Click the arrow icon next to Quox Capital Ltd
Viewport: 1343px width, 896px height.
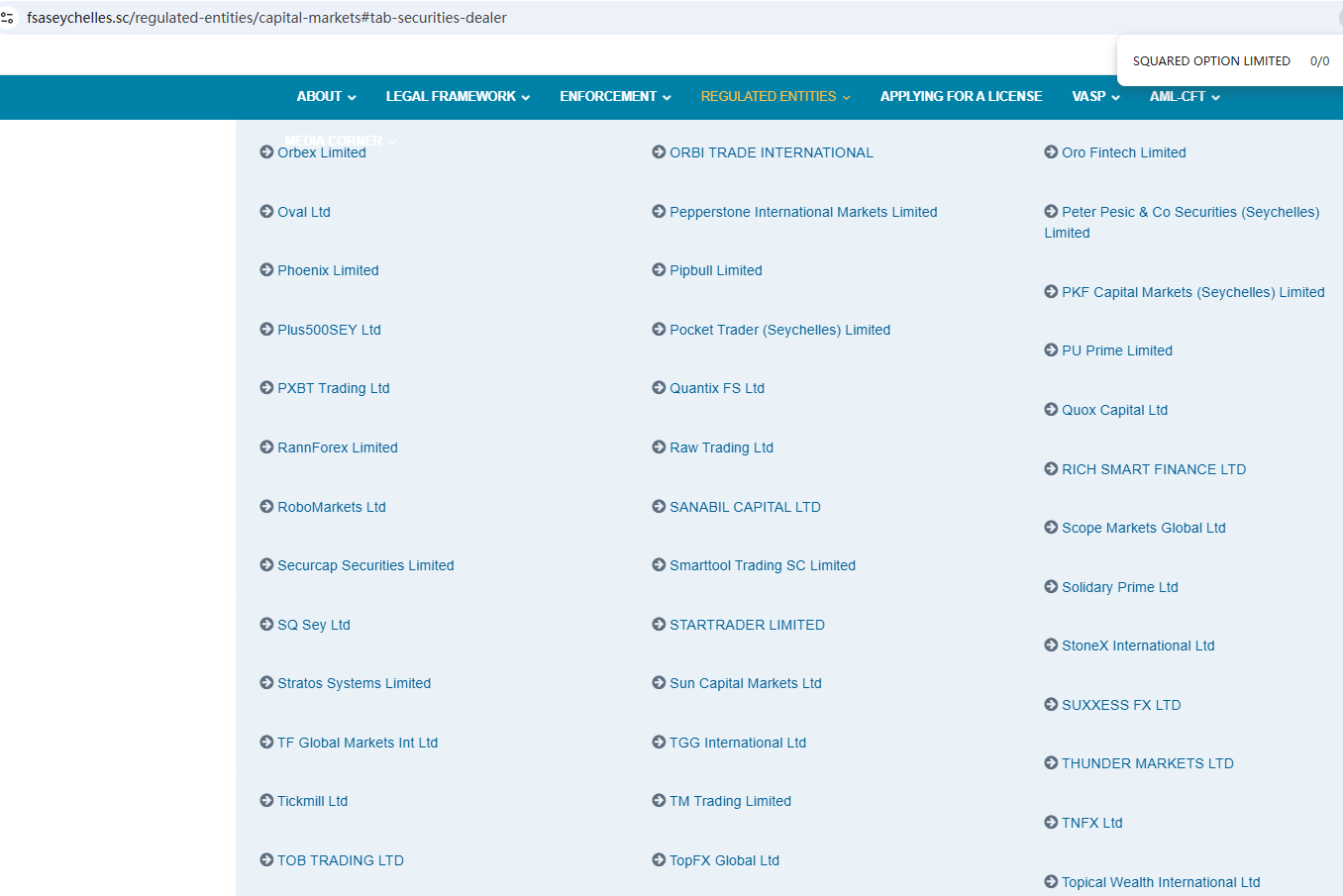pos(1051,410)
